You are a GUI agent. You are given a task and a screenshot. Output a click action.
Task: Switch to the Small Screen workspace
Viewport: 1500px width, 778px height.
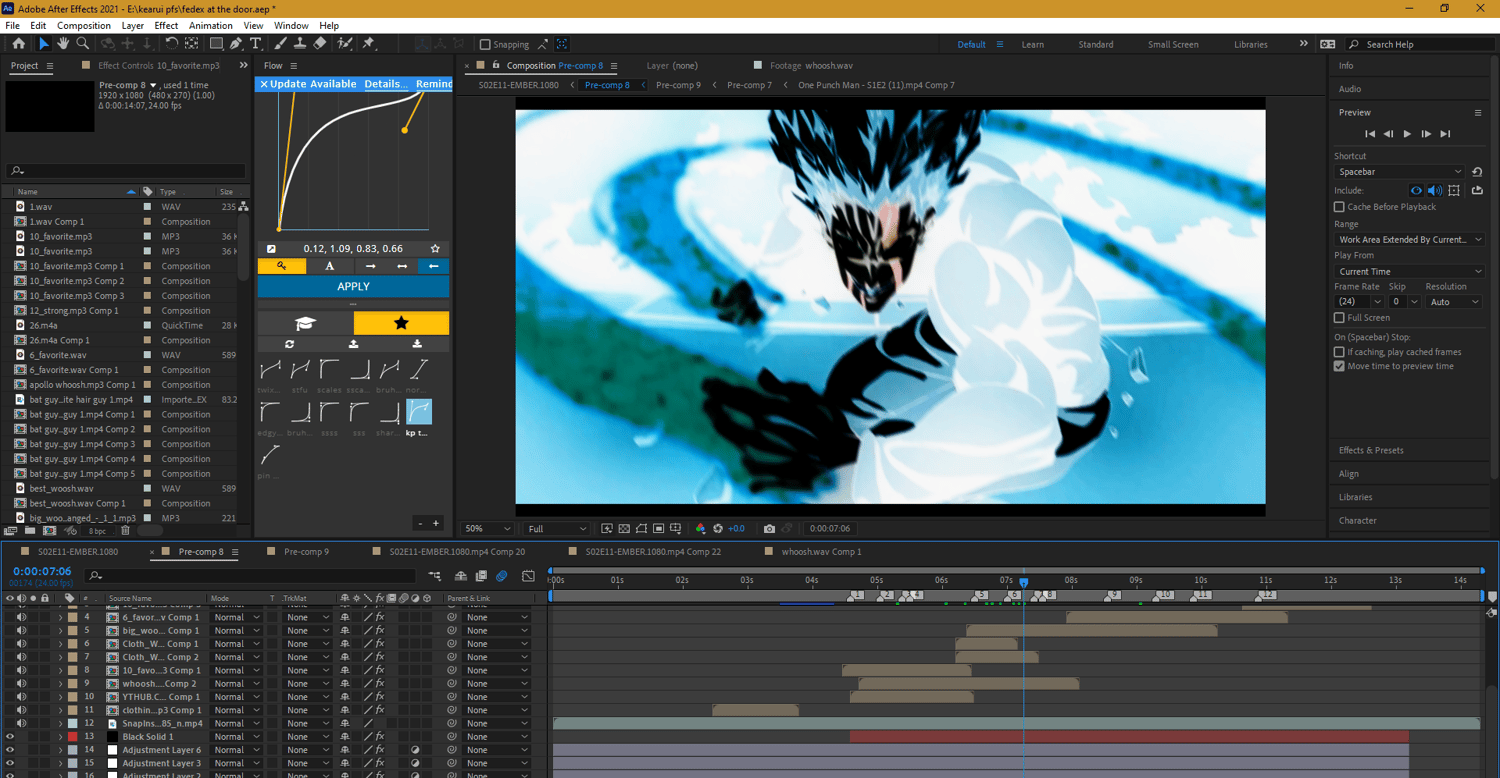[1173, 44]
